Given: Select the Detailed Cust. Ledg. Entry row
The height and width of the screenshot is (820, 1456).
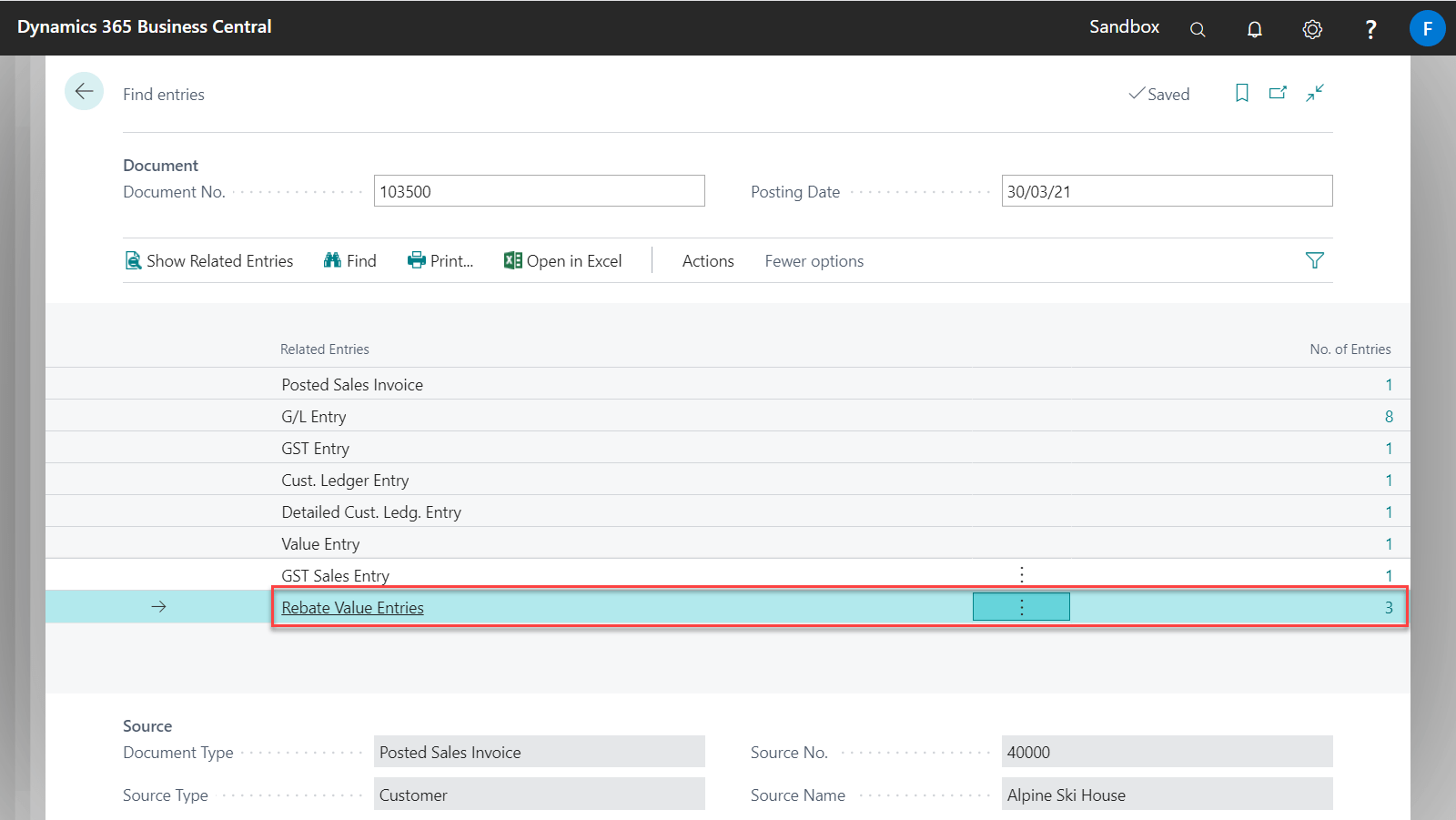Looking at the screenshot, I should 728,511.
